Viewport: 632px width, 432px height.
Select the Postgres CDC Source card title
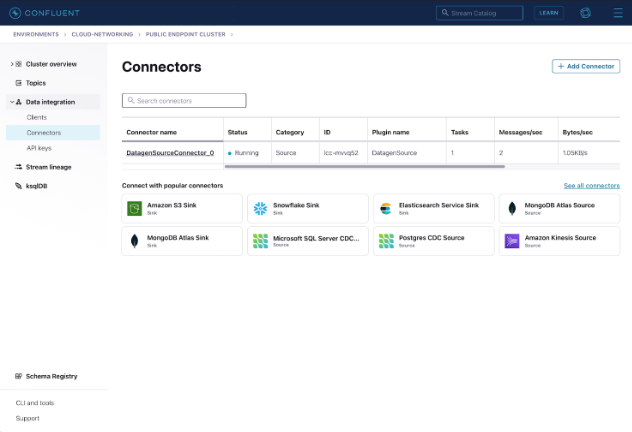(x=431, y=238)
